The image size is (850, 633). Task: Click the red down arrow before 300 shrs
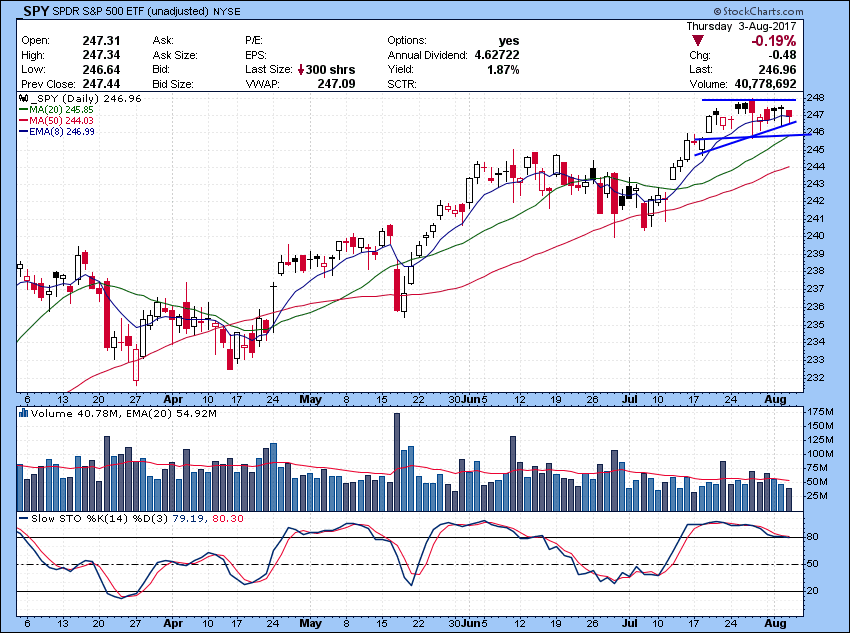301,70
